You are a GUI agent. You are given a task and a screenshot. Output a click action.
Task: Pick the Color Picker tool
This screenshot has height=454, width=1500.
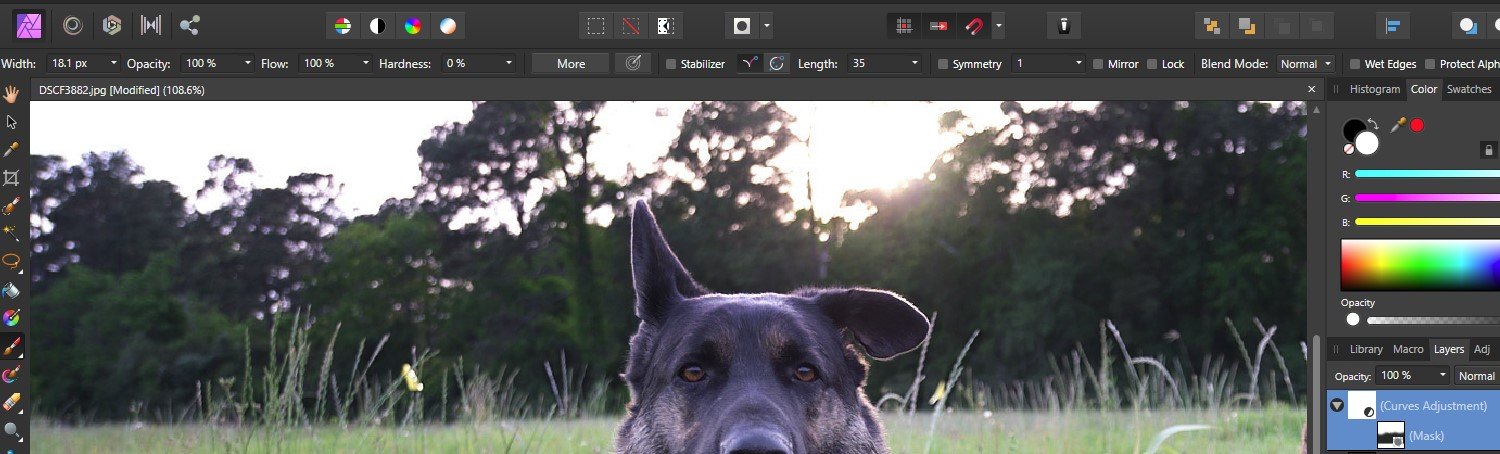[x=12, y=149]
